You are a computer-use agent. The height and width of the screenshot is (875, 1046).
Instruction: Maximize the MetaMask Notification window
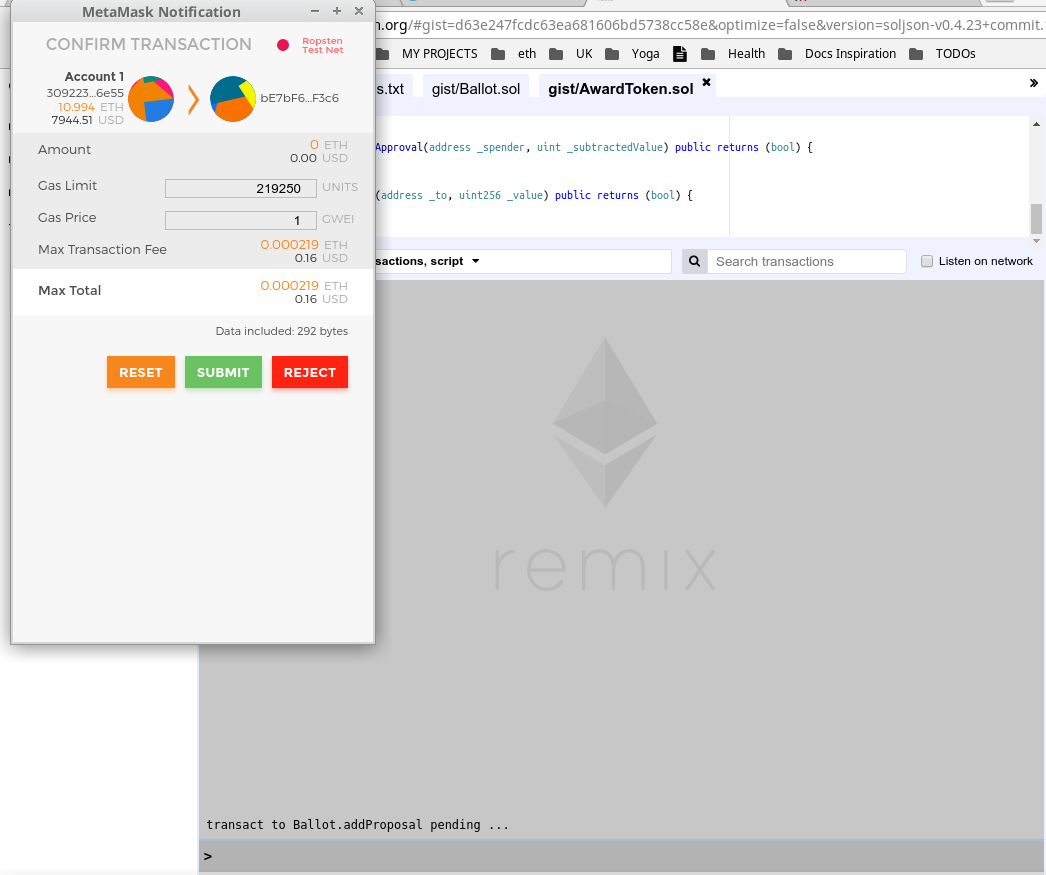pyautogui.click(x=337, y=11)
